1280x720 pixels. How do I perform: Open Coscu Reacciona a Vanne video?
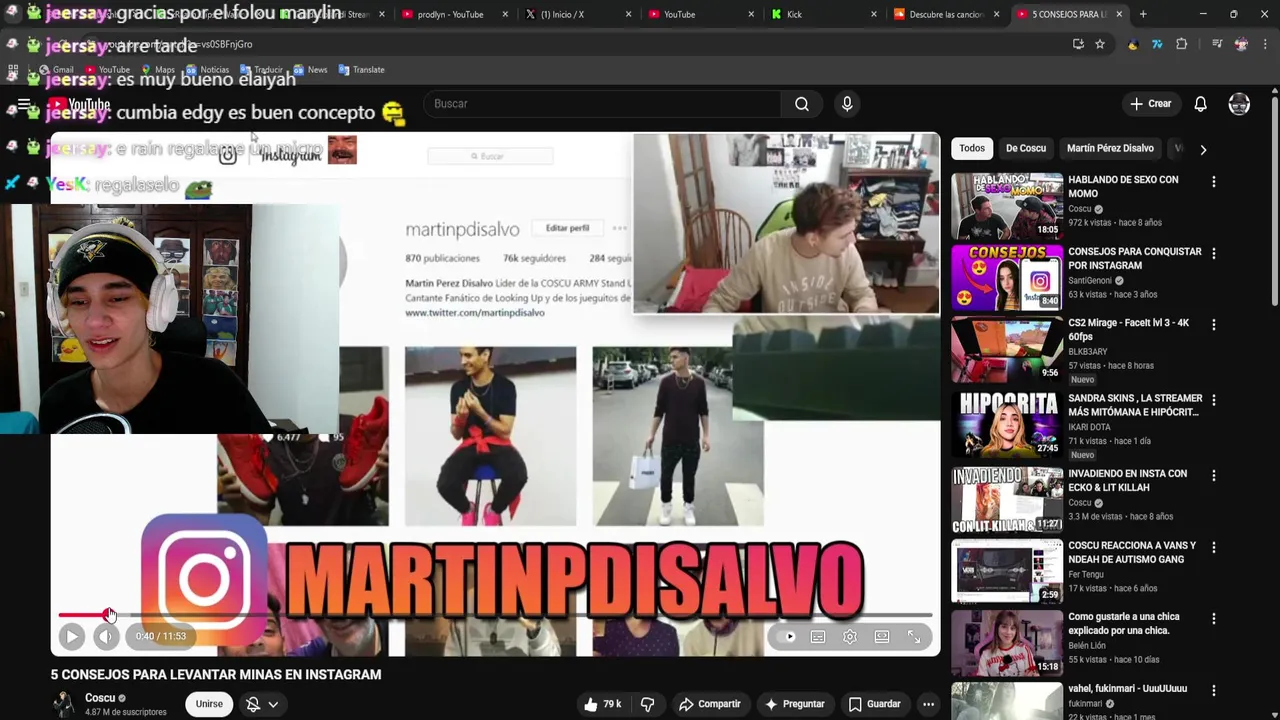1007,571
